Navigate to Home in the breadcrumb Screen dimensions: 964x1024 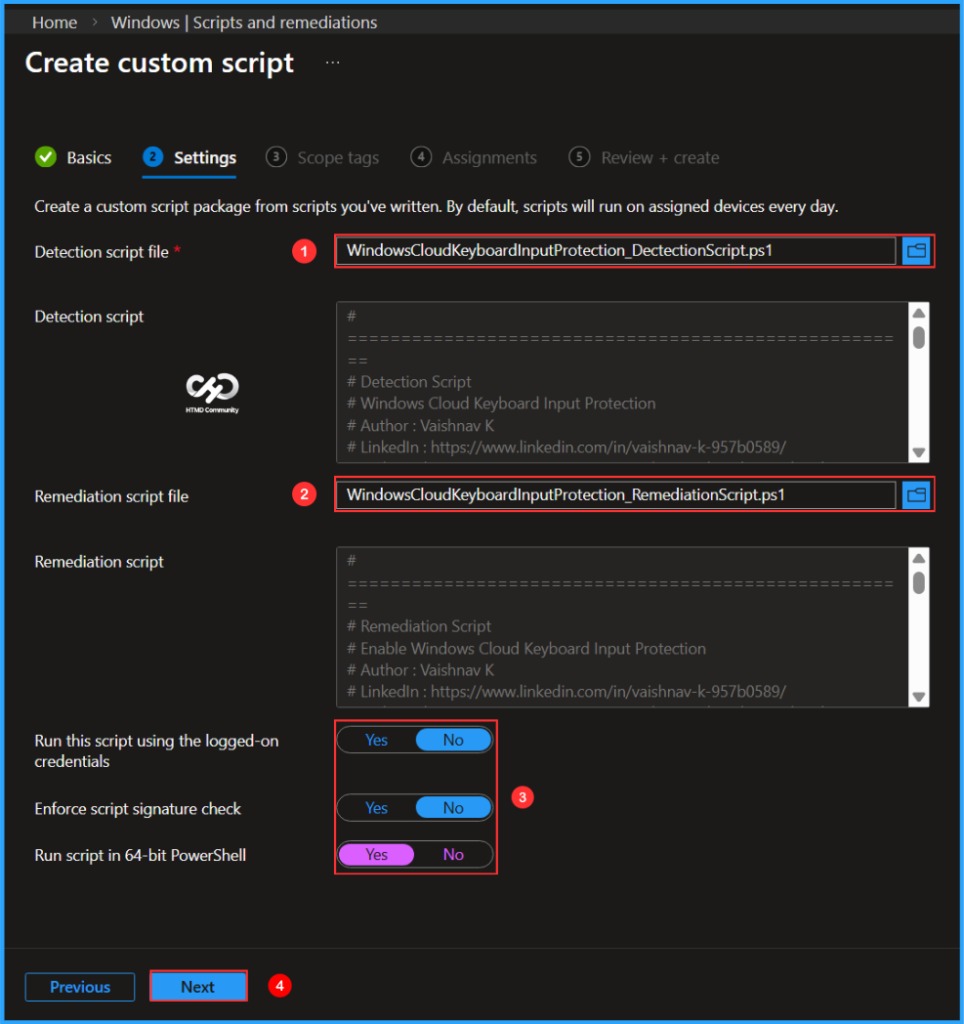(54, 22)
